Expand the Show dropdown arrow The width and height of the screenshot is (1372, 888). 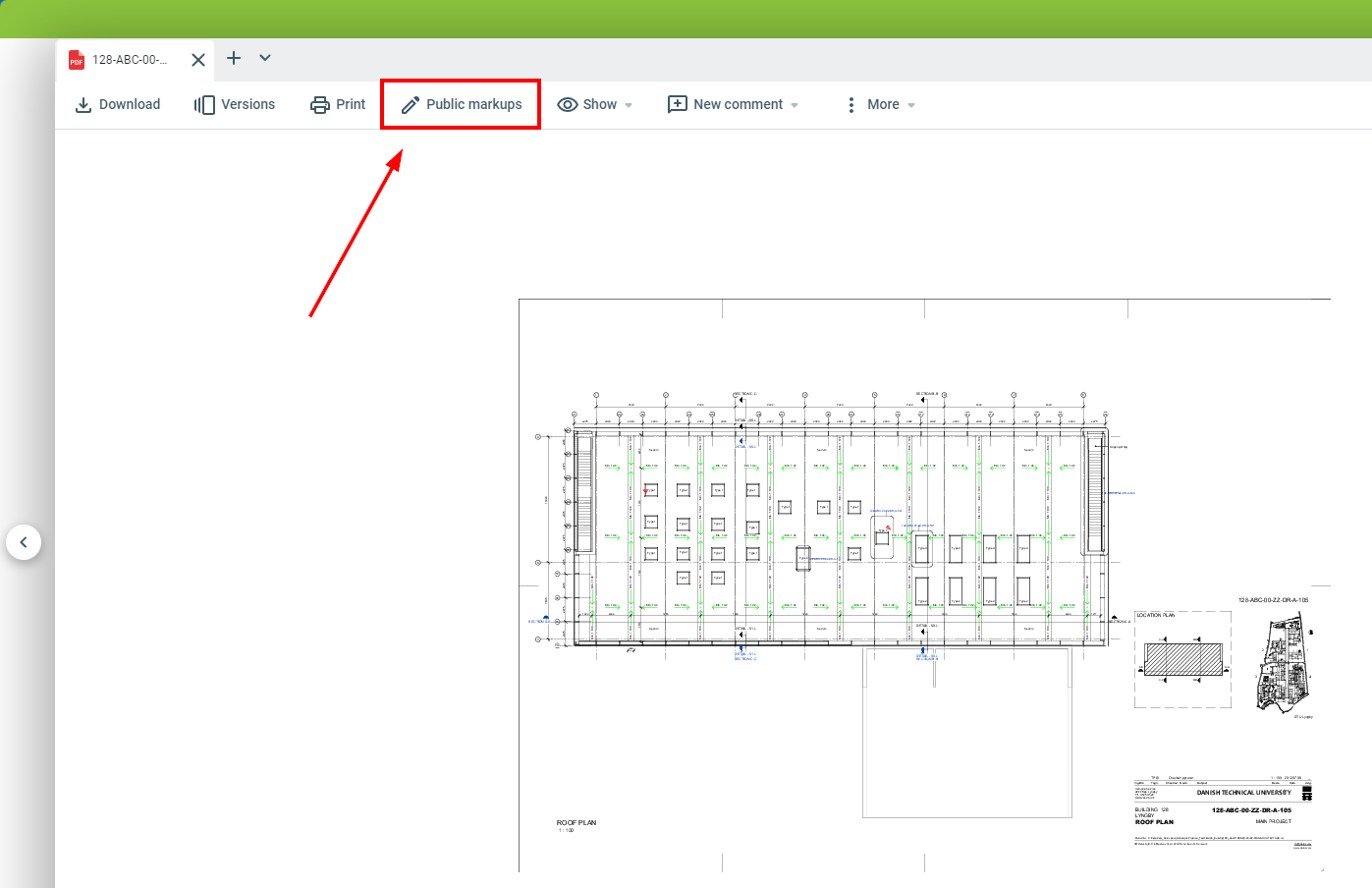click(x=629, y=105)
